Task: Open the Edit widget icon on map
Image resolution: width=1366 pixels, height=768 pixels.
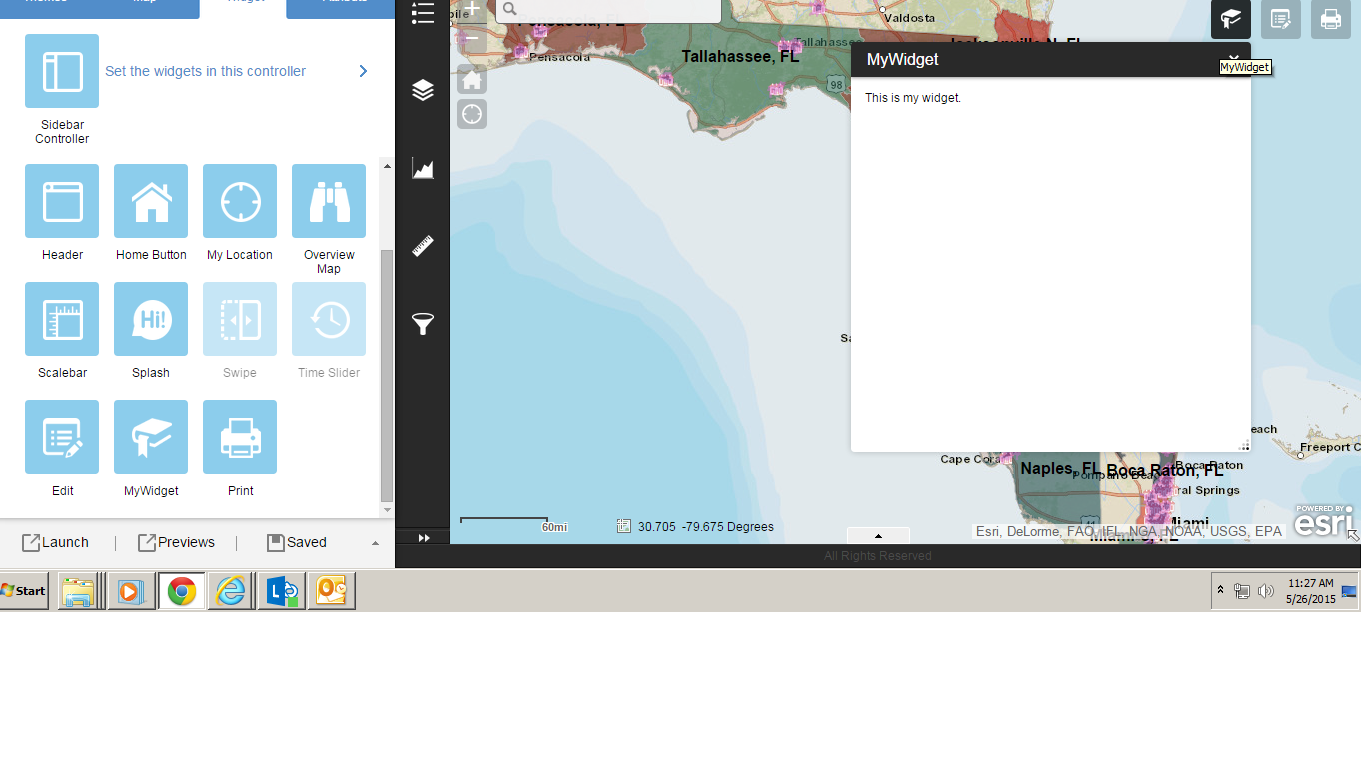Action: click(x=1281, y=19)
